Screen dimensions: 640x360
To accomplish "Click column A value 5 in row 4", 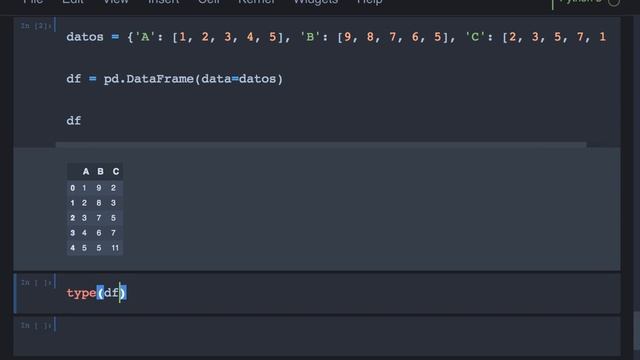I will [x=84, y=248].
